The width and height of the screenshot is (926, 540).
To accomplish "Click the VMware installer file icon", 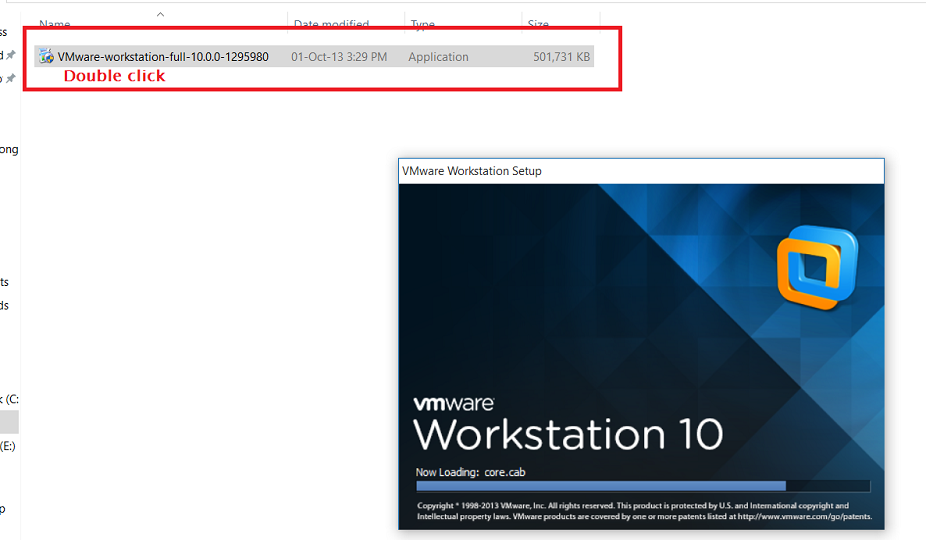I will pyautogui.click(x=46, y=57).
